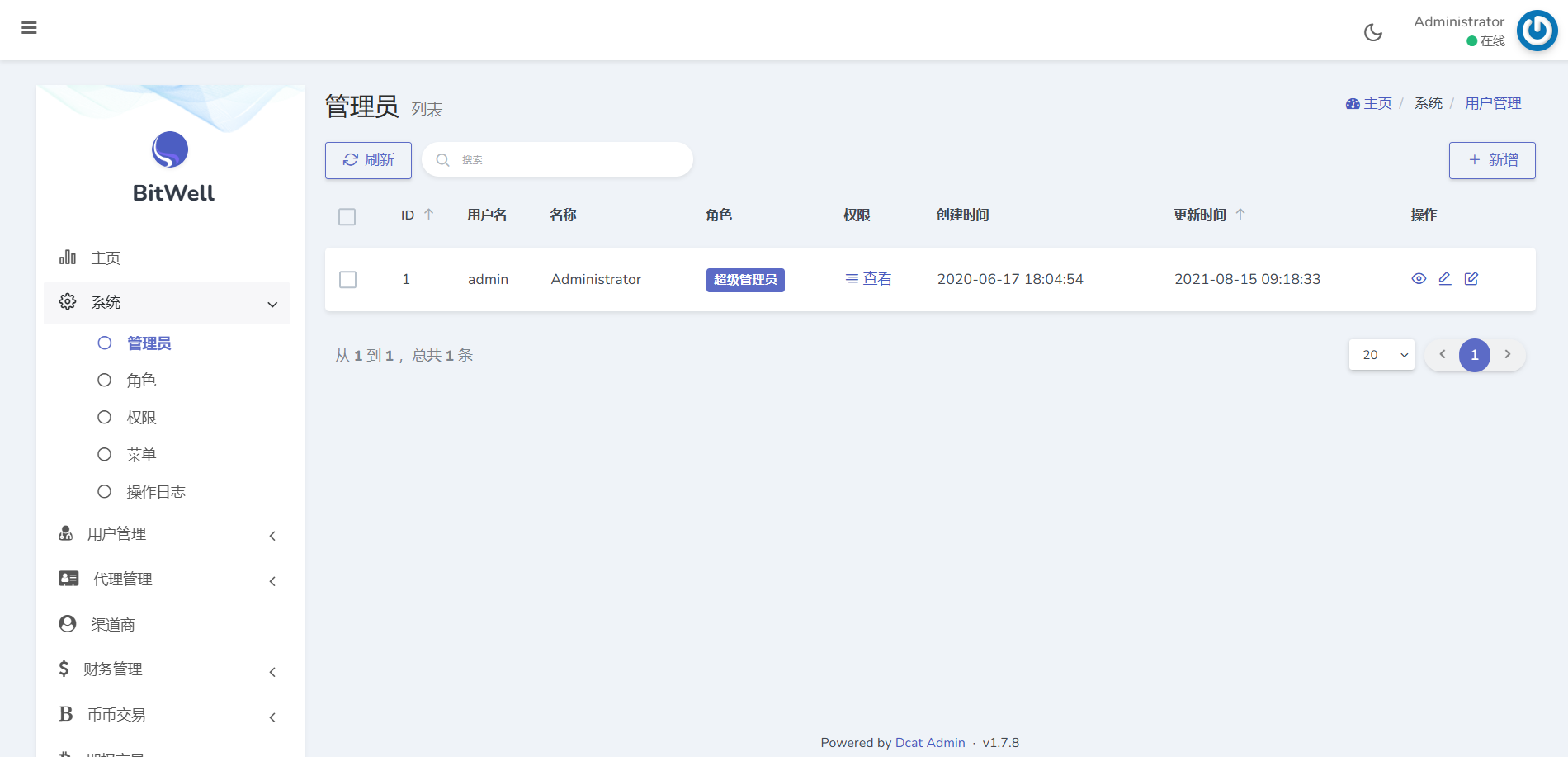Select the 角色 sidebar item
The image size is (1568, 757).
pos(141,381)
